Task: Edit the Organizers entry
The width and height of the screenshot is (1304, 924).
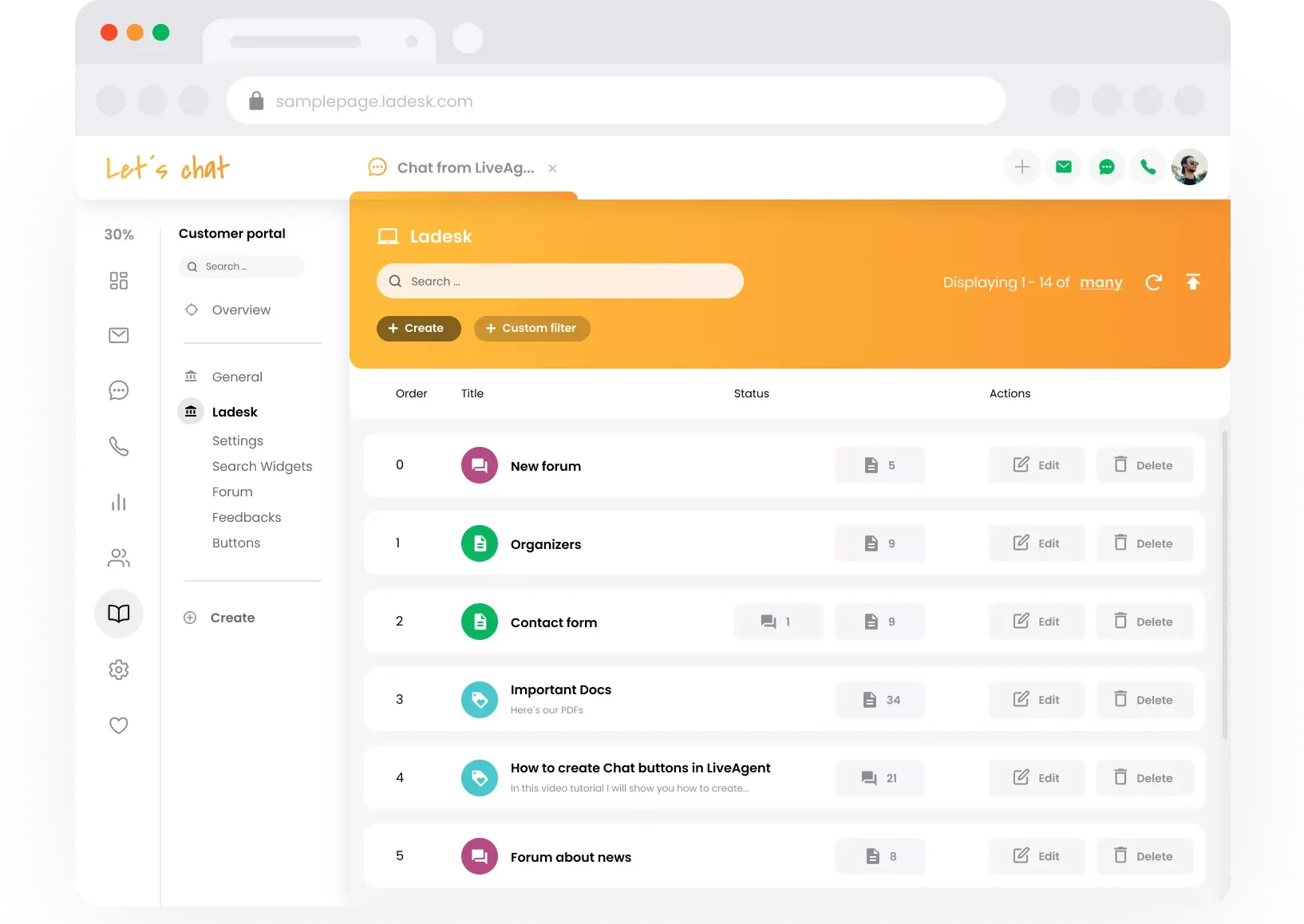Action: pyautogui.click(x=1037, y=543)
